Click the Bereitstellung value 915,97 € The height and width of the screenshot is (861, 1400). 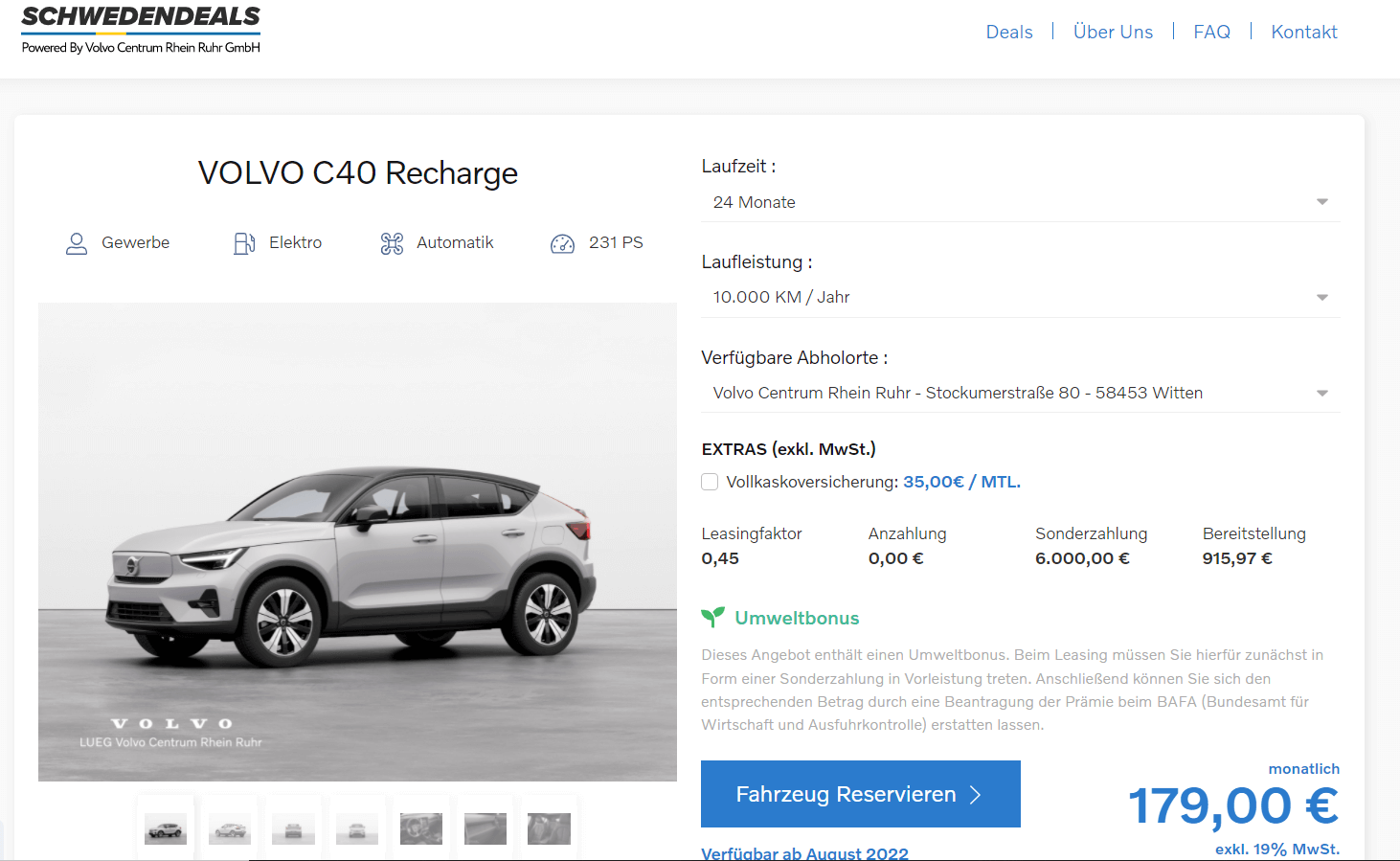tap(1237, 558)
